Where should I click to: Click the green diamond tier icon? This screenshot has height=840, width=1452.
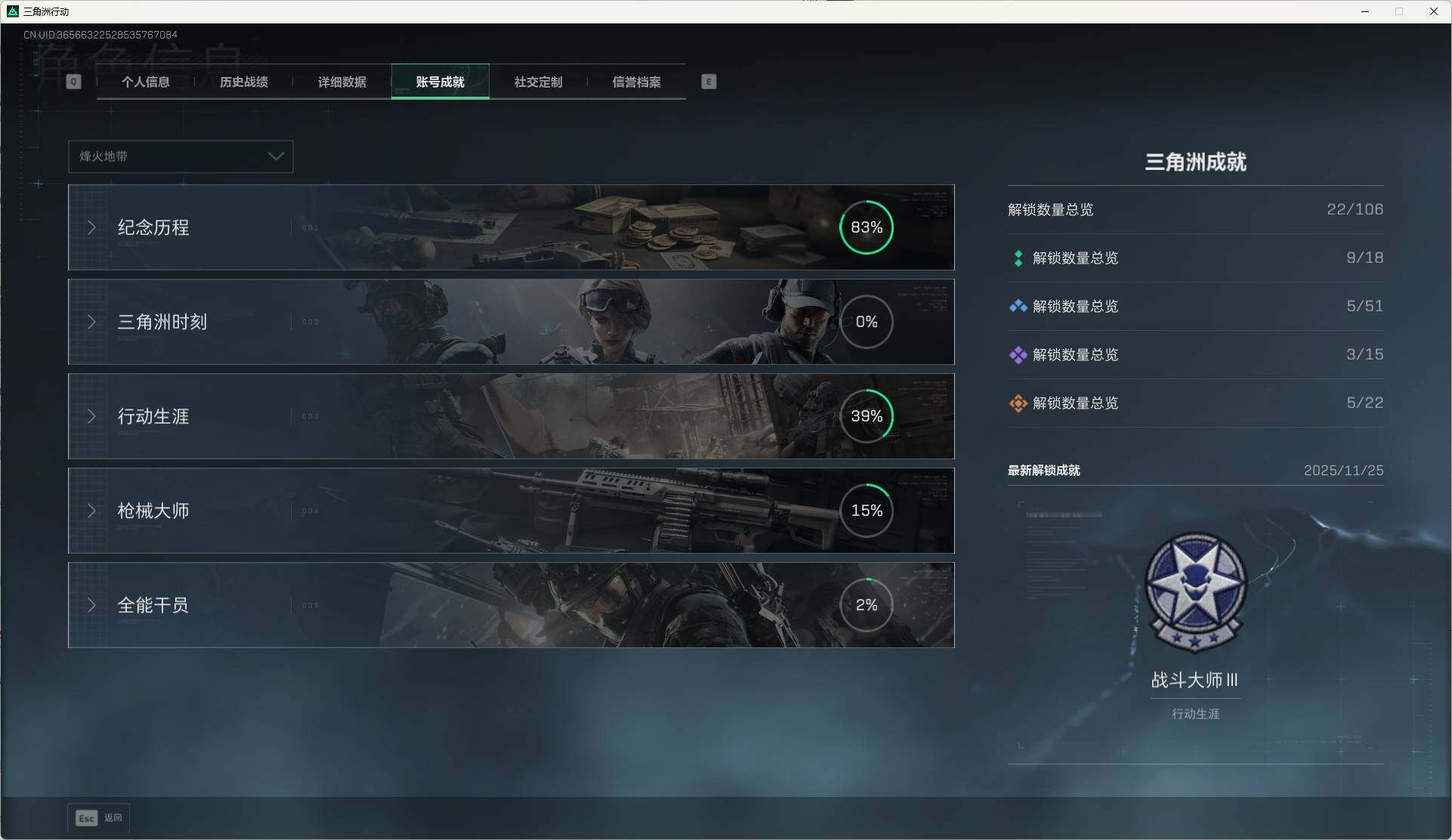[1018, 258]
